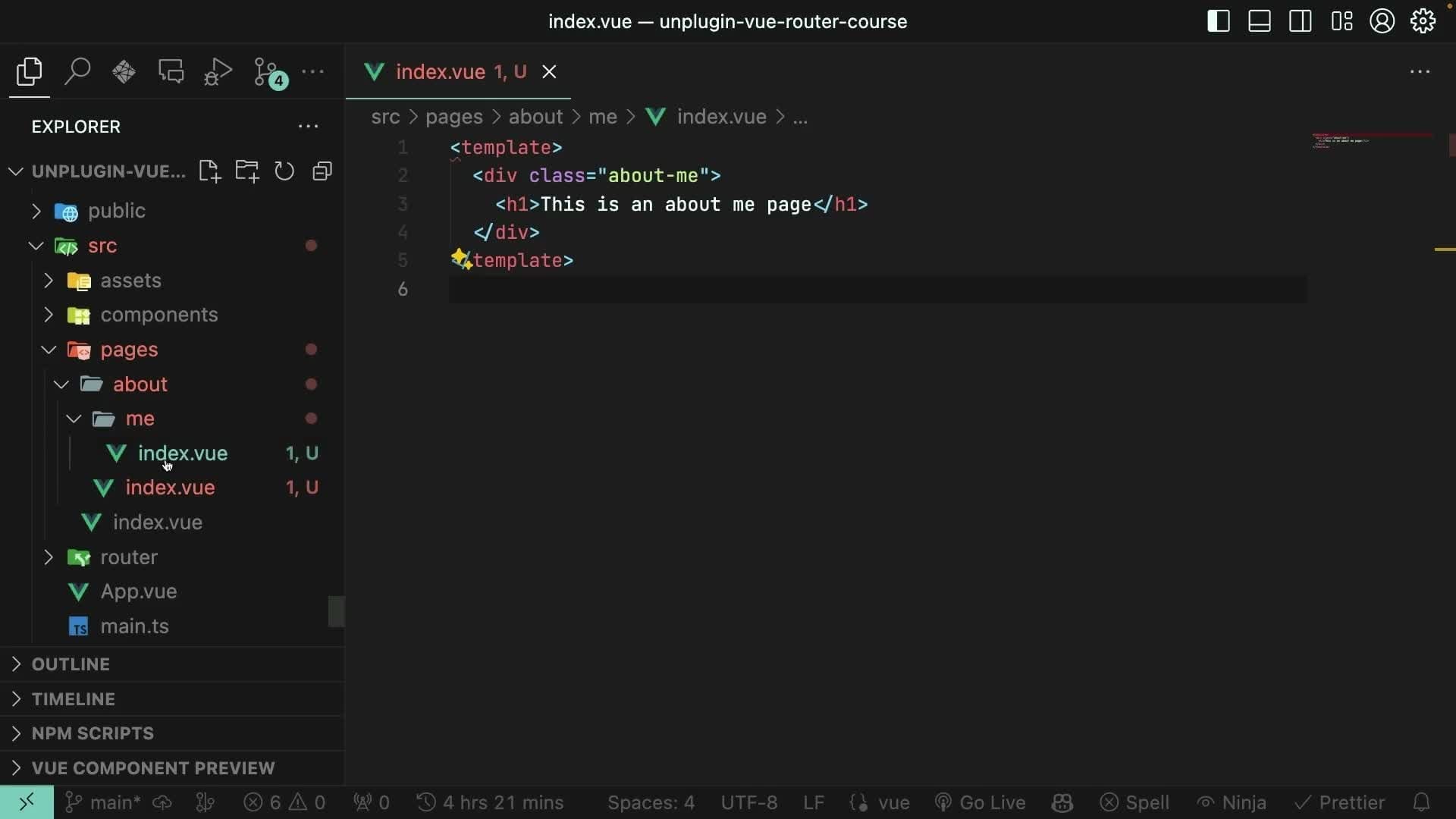
Task: Toggle Spell checker in status bar
Action: coord(1134,802)
